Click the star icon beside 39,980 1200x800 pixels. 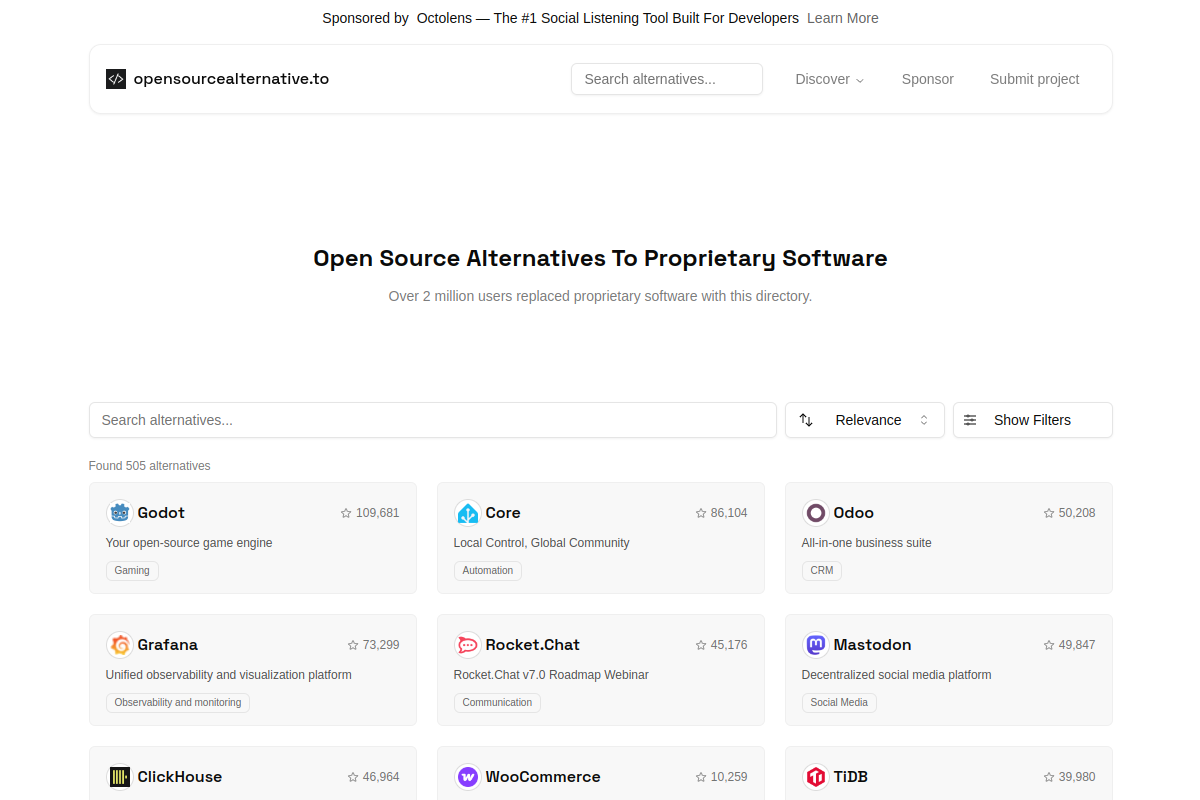click(x=1049, y=777)
